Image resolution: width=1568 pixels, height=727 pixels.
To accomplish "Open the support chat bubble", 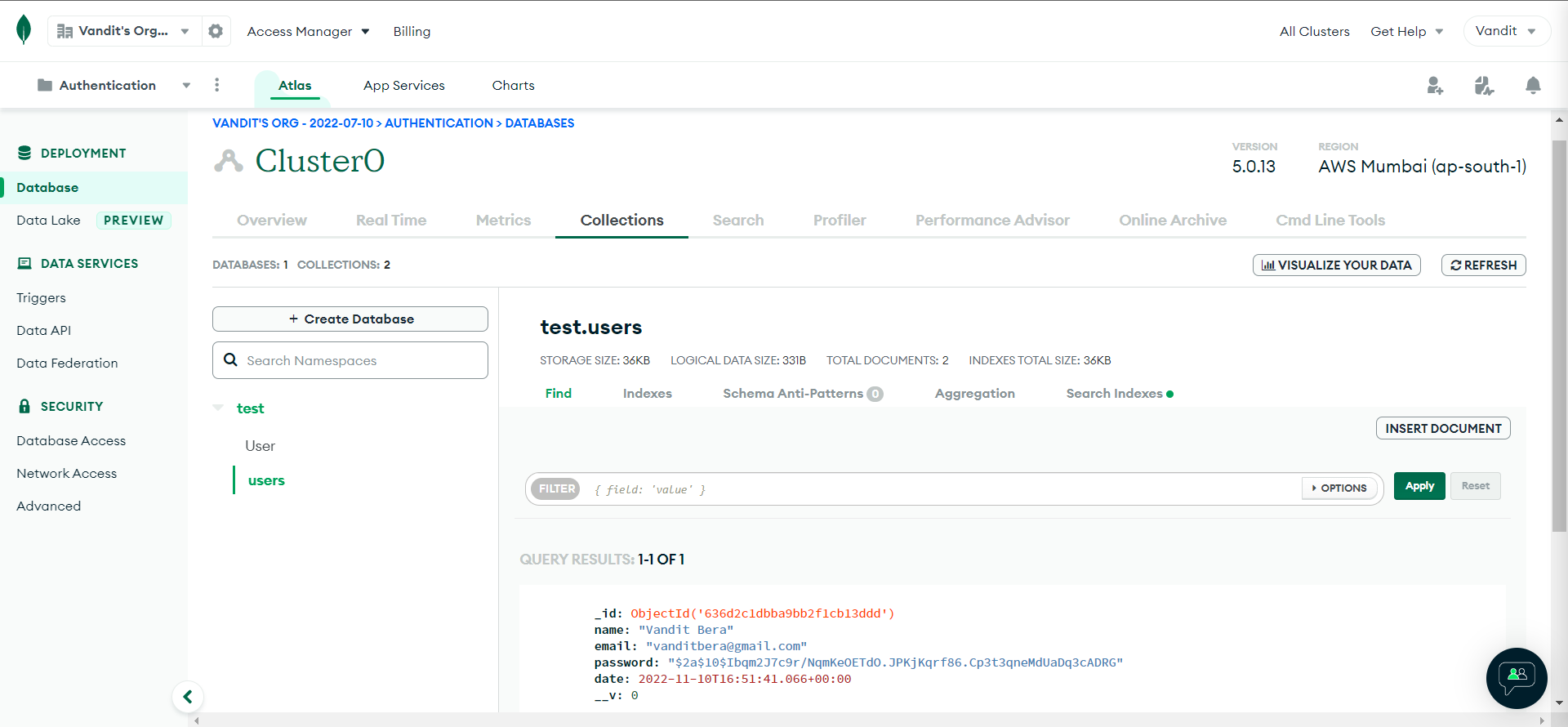I will point(1517,678).
